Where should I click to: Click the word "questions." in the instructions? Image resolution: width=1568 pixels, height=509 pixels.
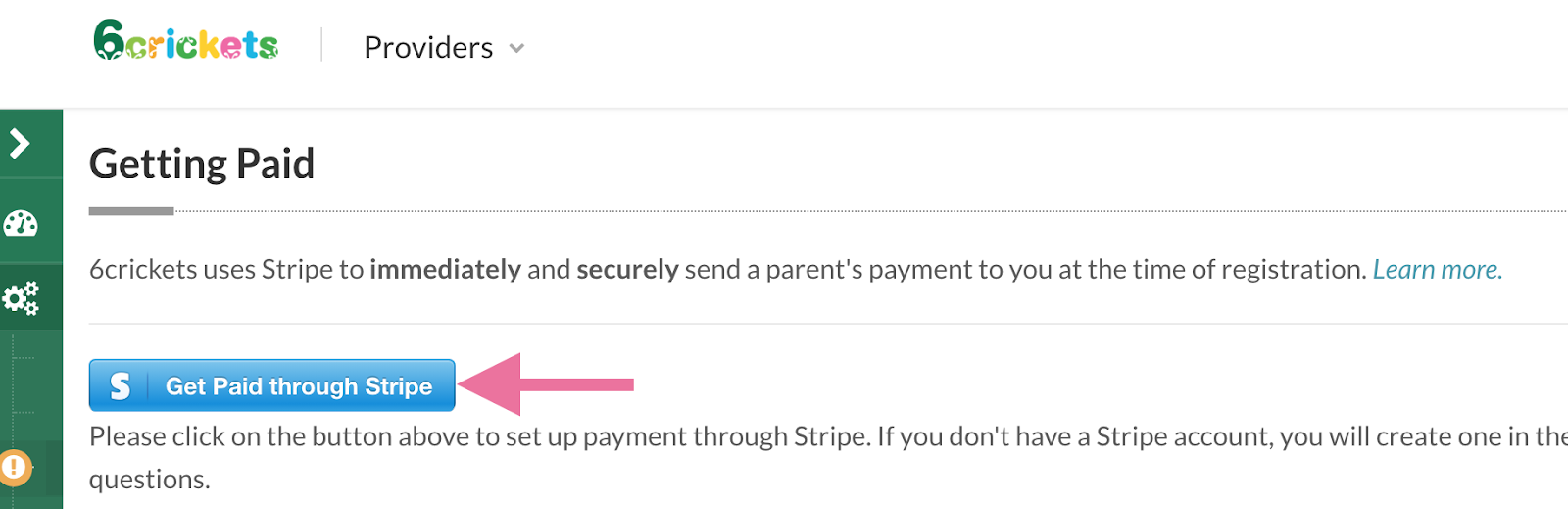(x=150, y=480)
